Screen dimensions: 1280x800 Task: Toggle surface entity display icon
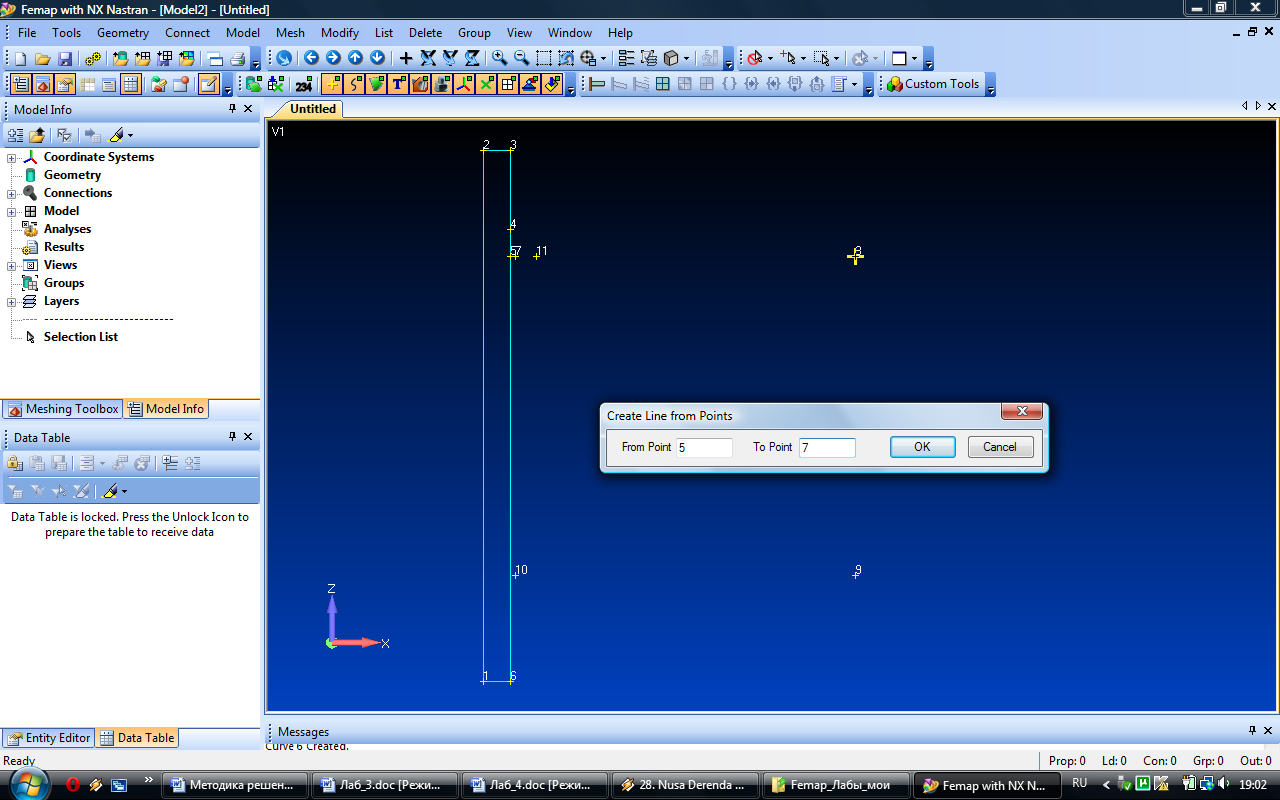[376, 84]
